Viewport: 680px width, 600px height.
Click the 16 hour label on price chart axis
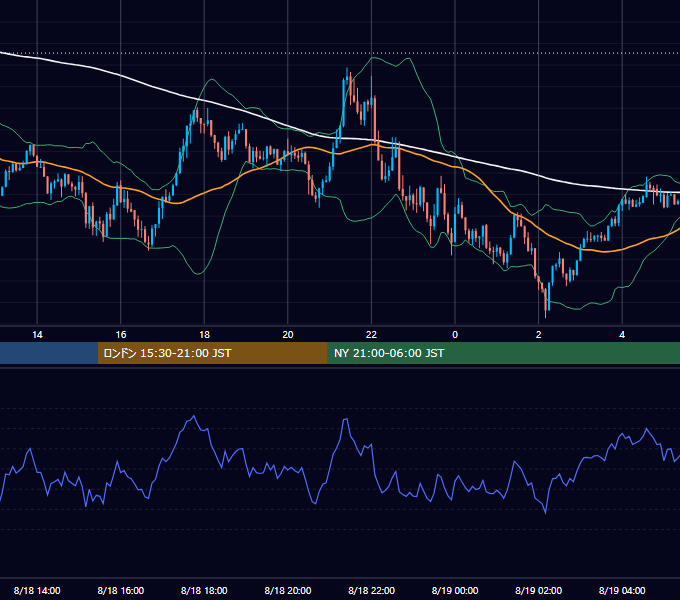pos(121,335)
